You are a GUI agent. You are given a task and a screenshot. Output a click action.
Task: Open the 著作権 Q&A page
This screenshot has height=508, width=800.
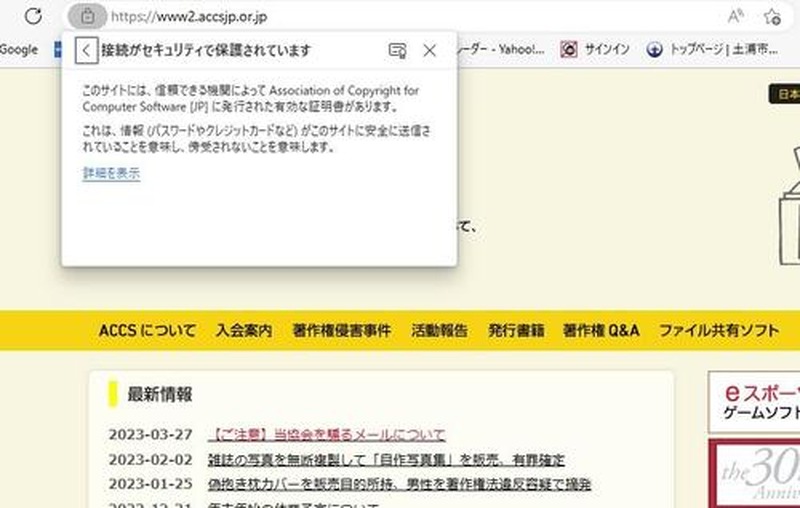[x=600, y=331]
